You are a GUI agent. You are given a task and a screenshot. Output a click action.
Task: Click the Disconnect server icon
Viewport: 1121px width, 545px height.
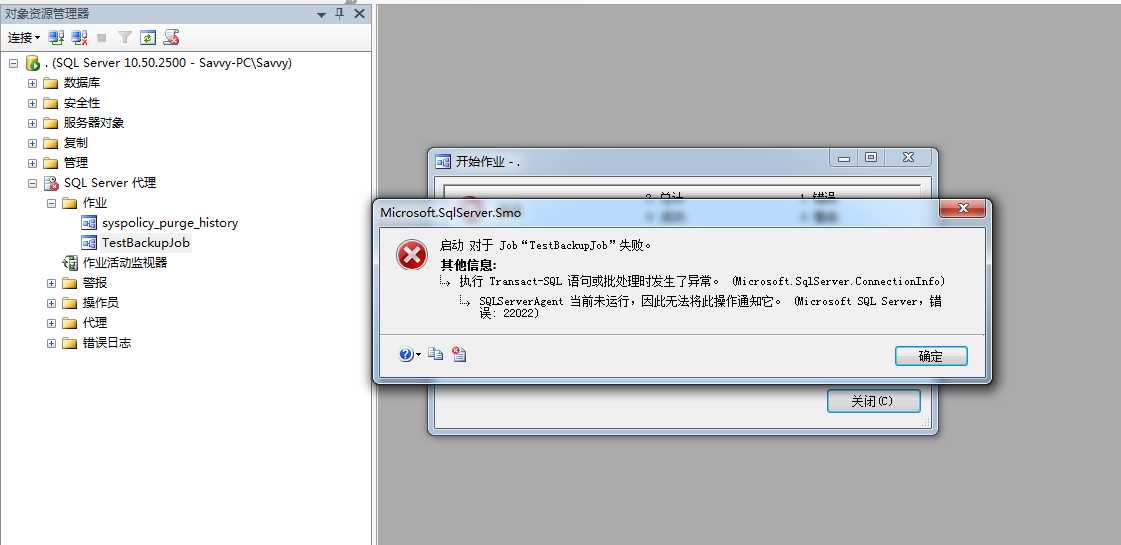pos(79,37)
